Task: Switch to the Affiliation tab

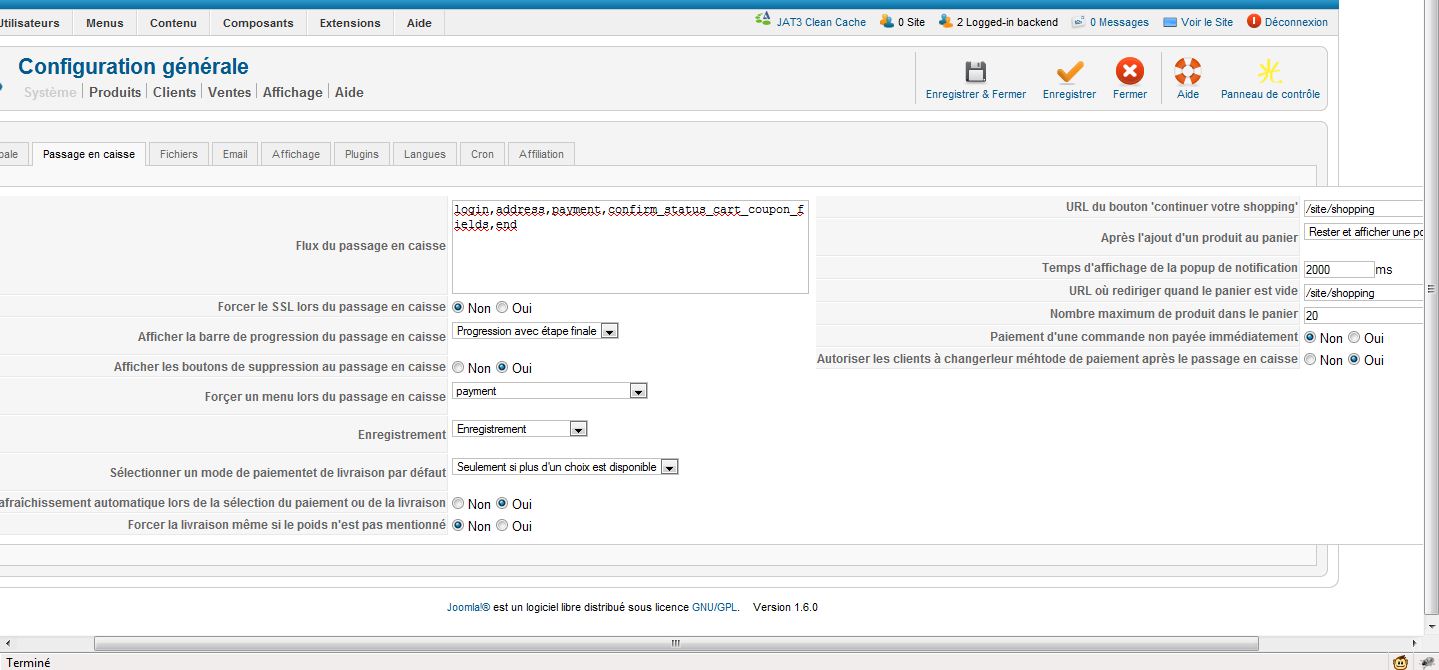Action: coord(542,154)
